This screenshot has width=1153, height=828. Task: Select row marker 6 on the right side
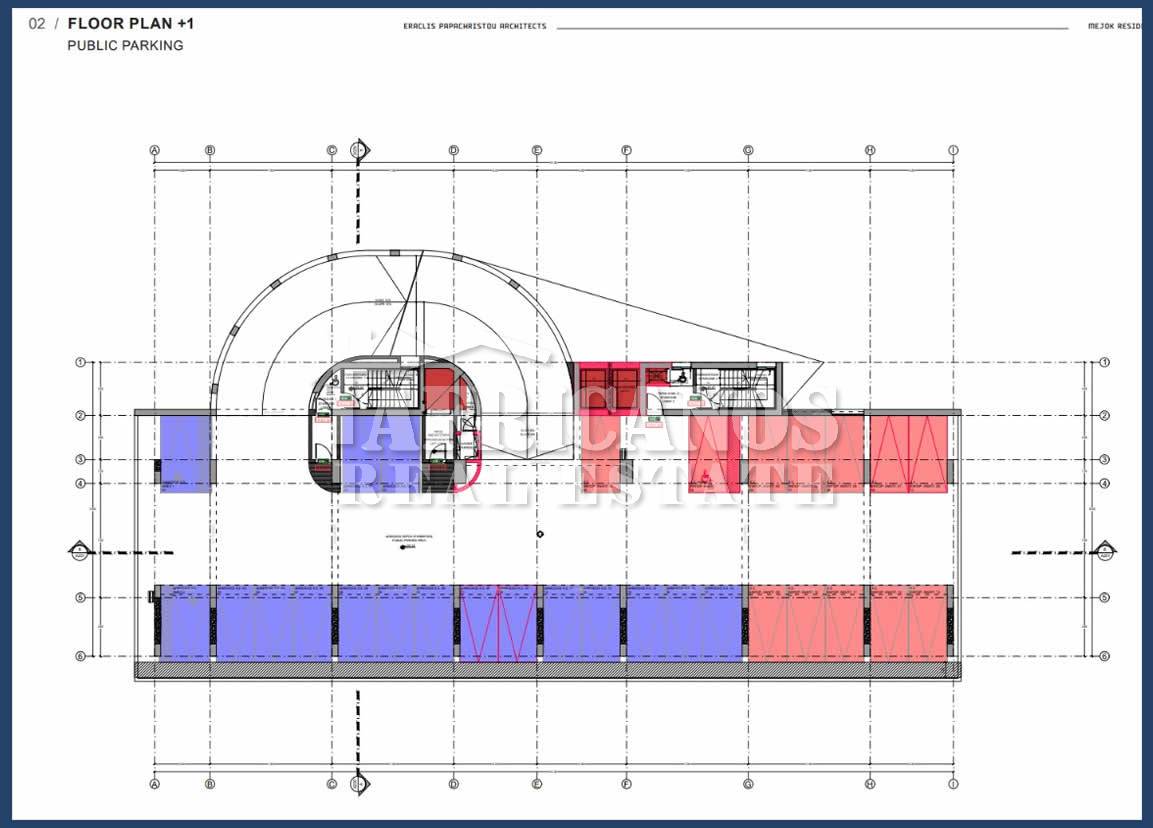tap(1105, 656)
